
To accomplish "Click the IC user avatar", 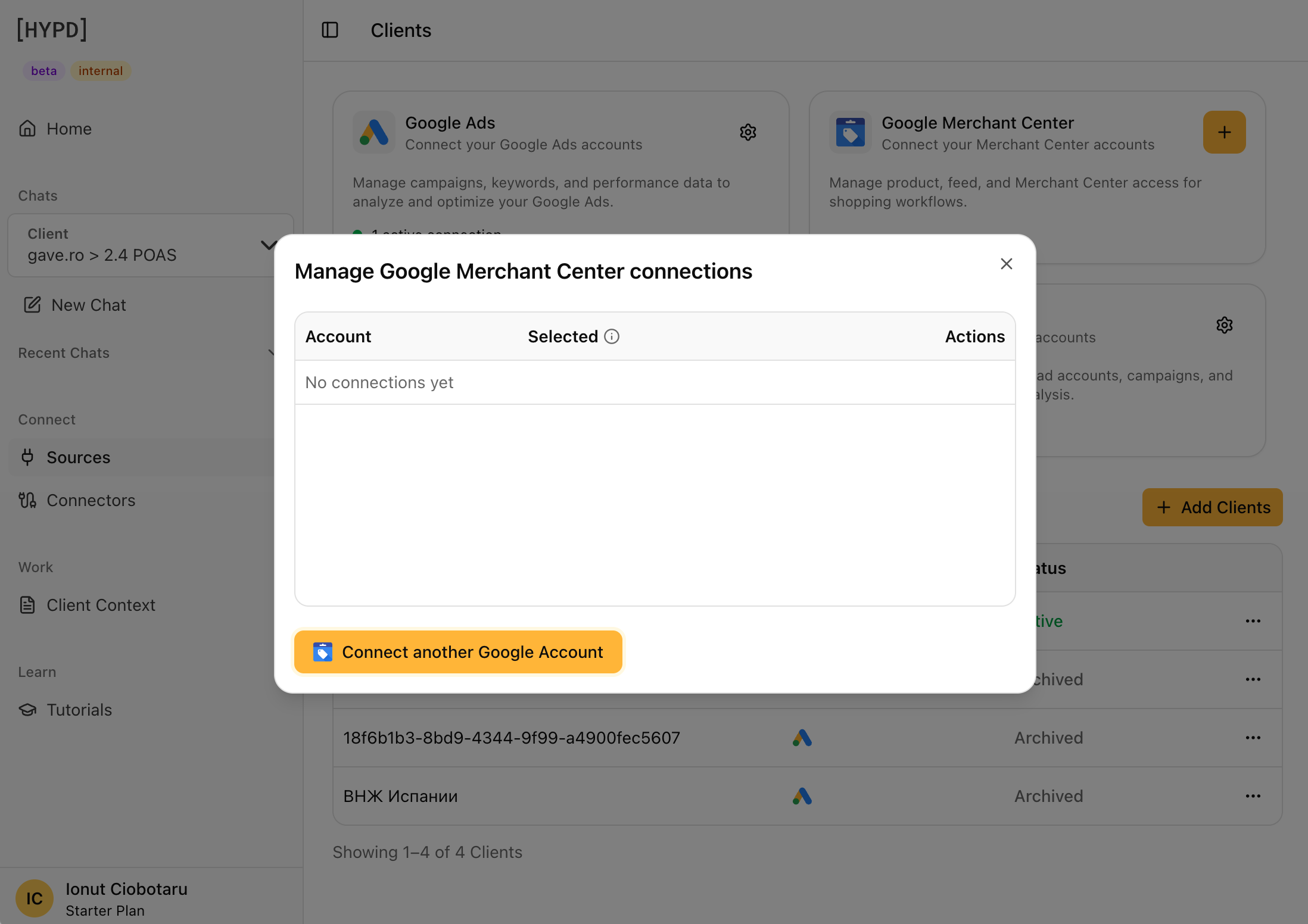I will coord(34,898).
